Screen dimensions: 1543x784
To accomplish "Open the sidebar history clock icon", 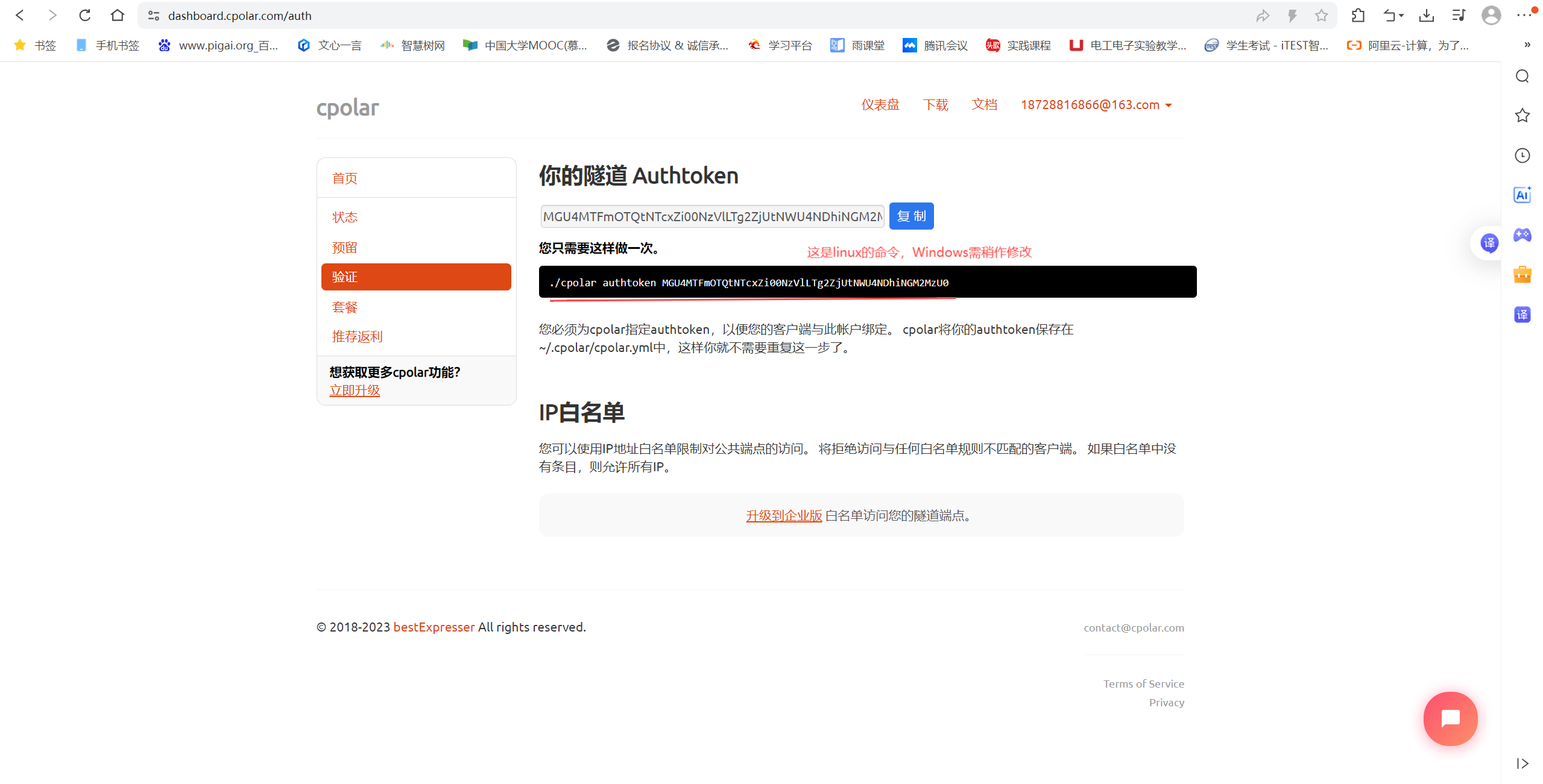I will pos(1522,155).
